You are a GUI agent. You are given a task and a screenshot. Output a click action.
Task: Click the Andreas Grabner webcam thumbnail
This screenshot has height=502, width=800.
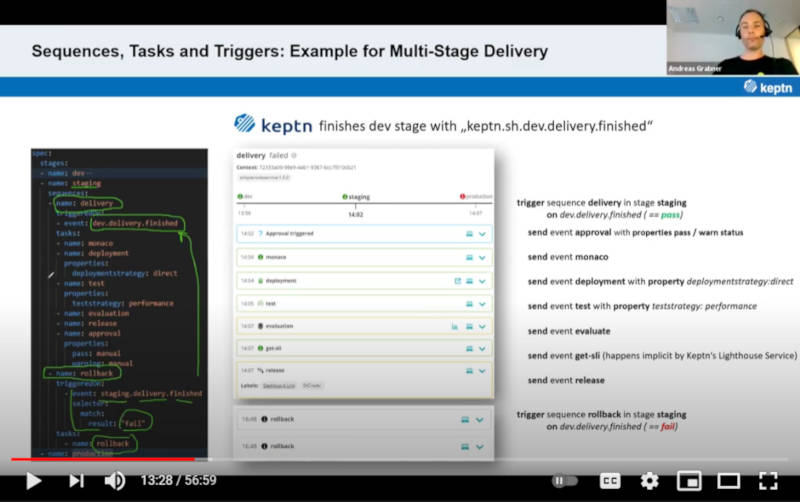pyautogui.click(x=733, y=38)
